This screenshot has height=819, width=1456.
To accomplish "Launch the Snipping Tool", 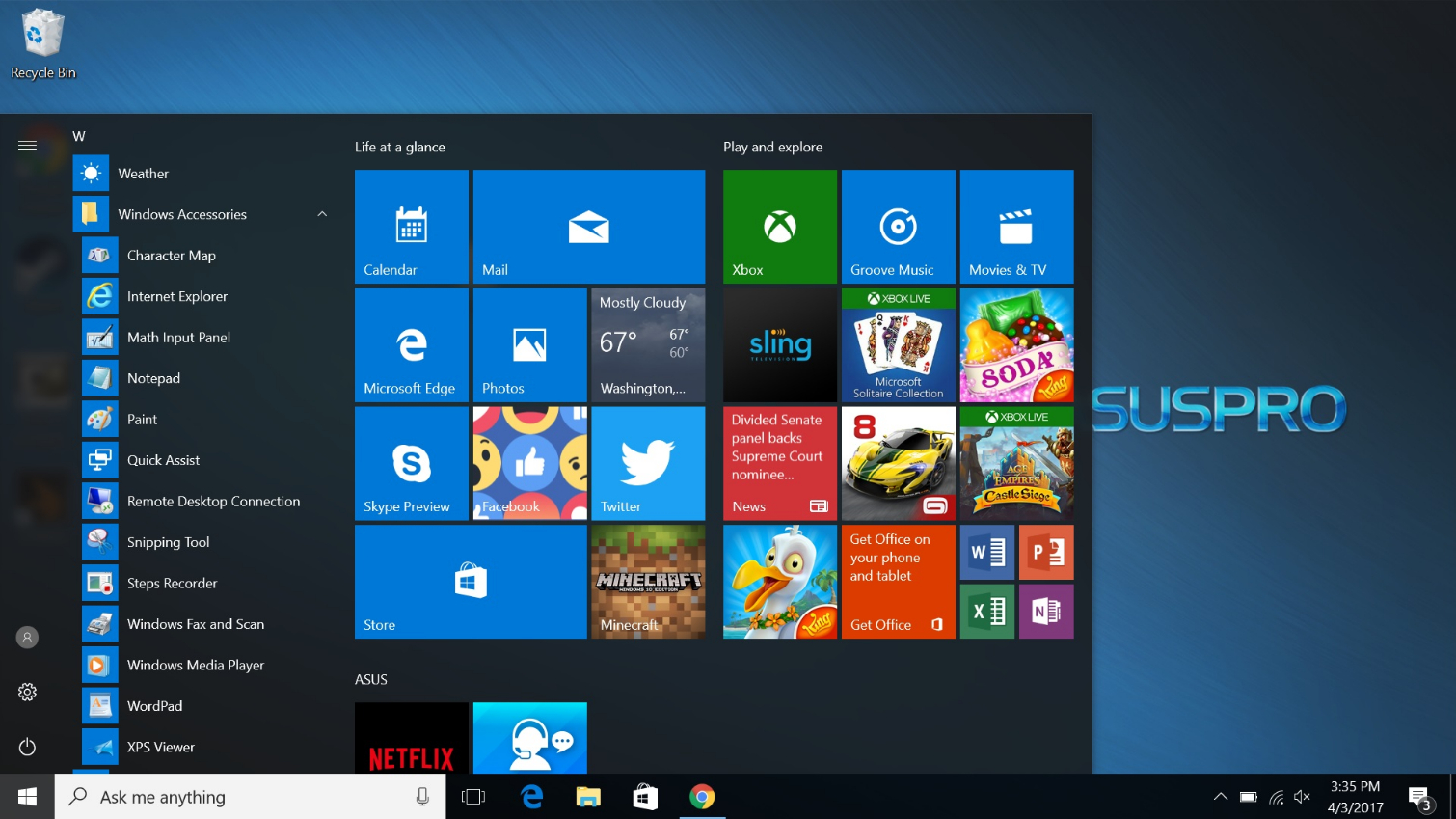I will click(205, 542).
